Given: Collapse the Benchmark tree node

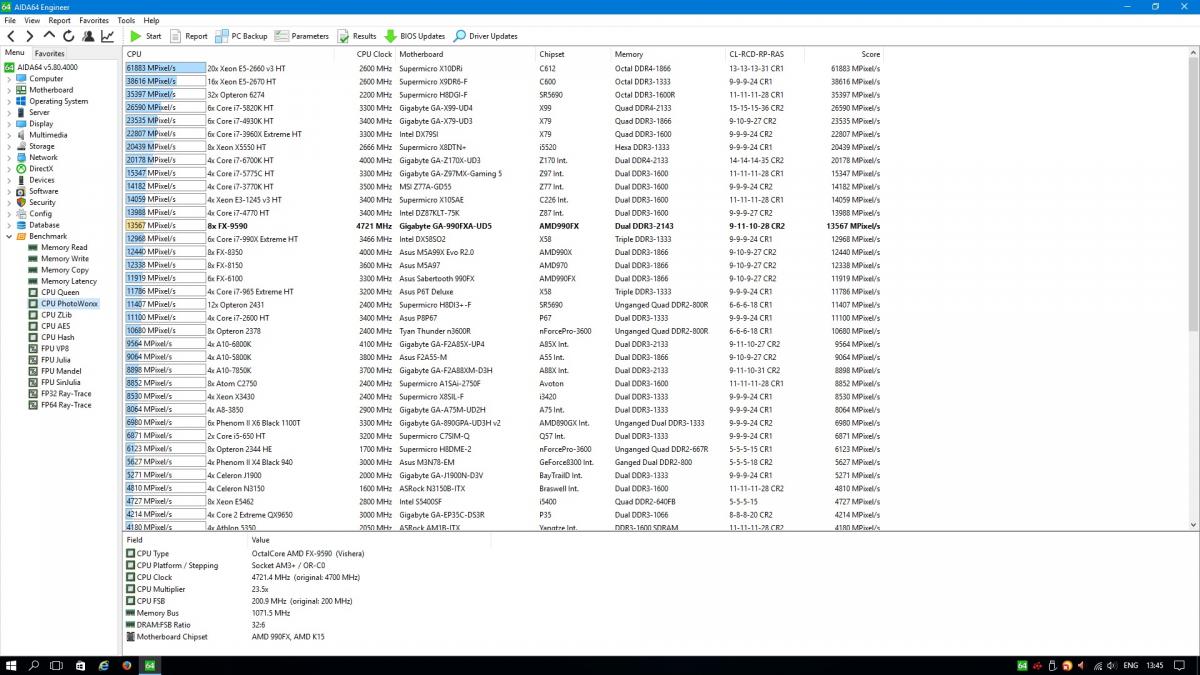Looking at the screenshot, I should 10,236.
